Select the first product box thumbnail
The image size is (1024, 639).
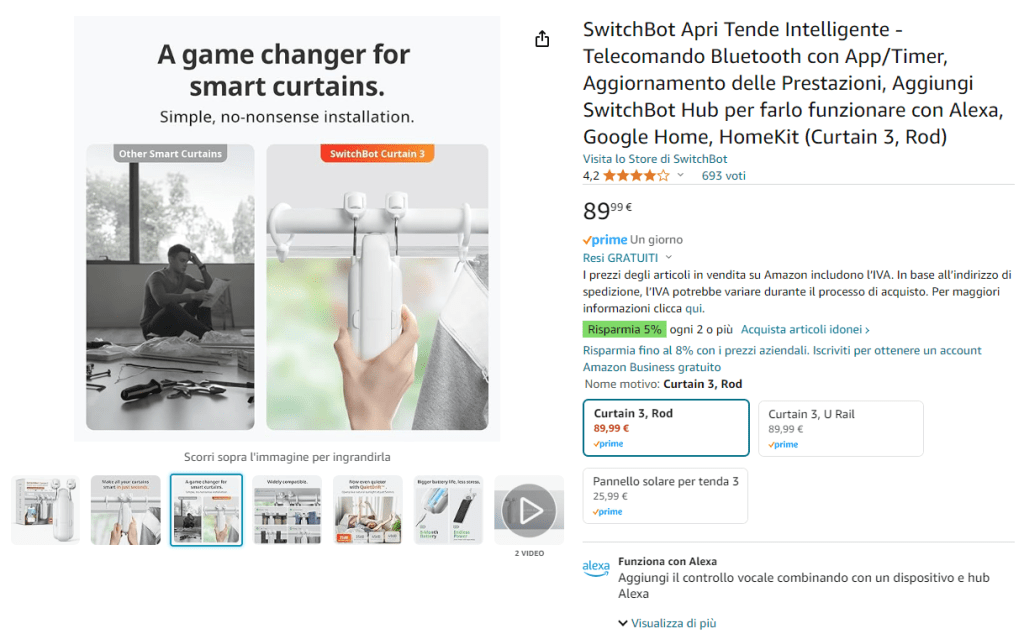[46, 510]
